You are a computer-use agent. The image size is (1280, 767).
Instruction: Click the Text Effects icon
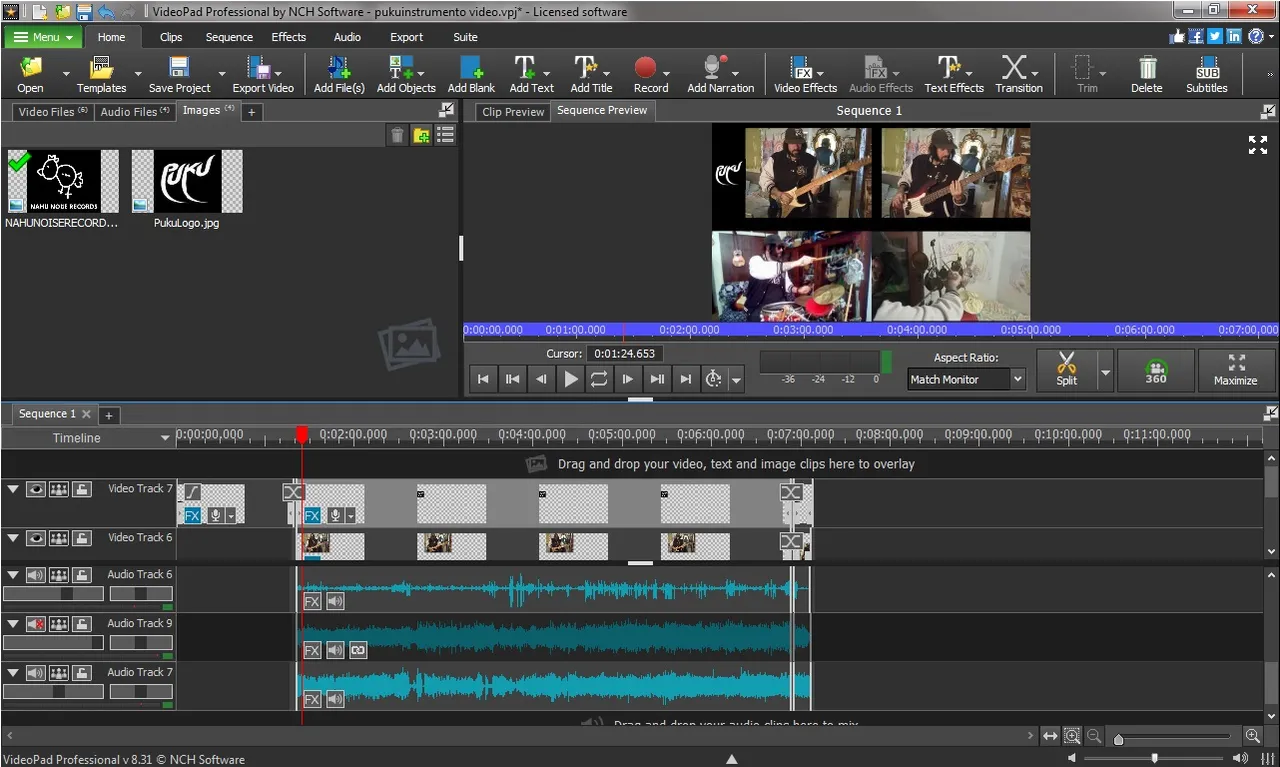pyautogui.click(x=948, y=68)
